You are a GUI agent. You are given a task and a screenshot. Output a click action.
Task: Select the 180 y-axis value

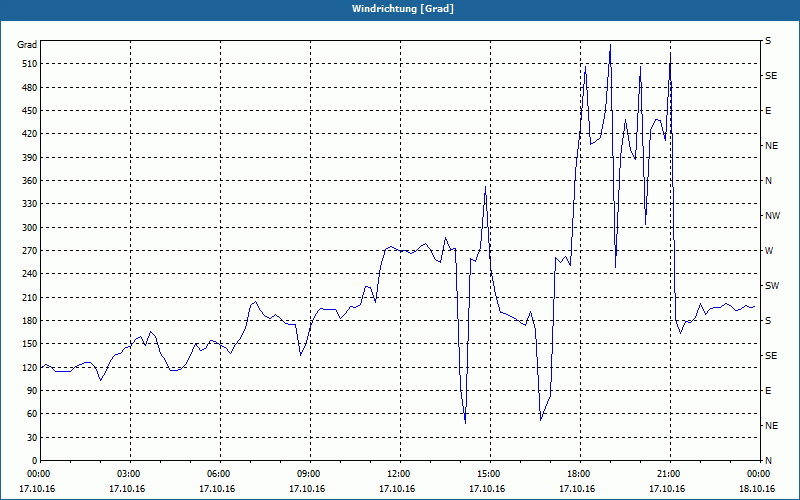pyautogui.click(x=30, y=321)
